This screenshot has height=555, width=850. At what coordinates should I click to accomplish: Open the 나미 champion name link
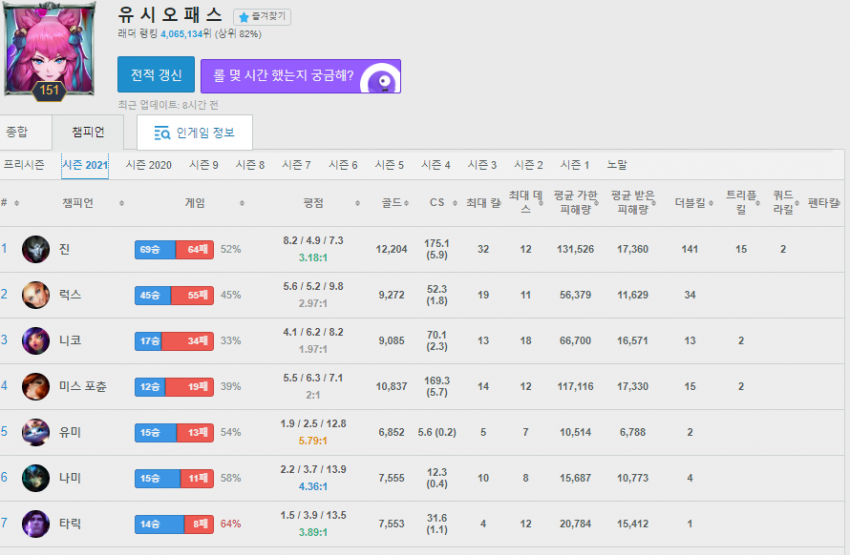click(70, 478)
